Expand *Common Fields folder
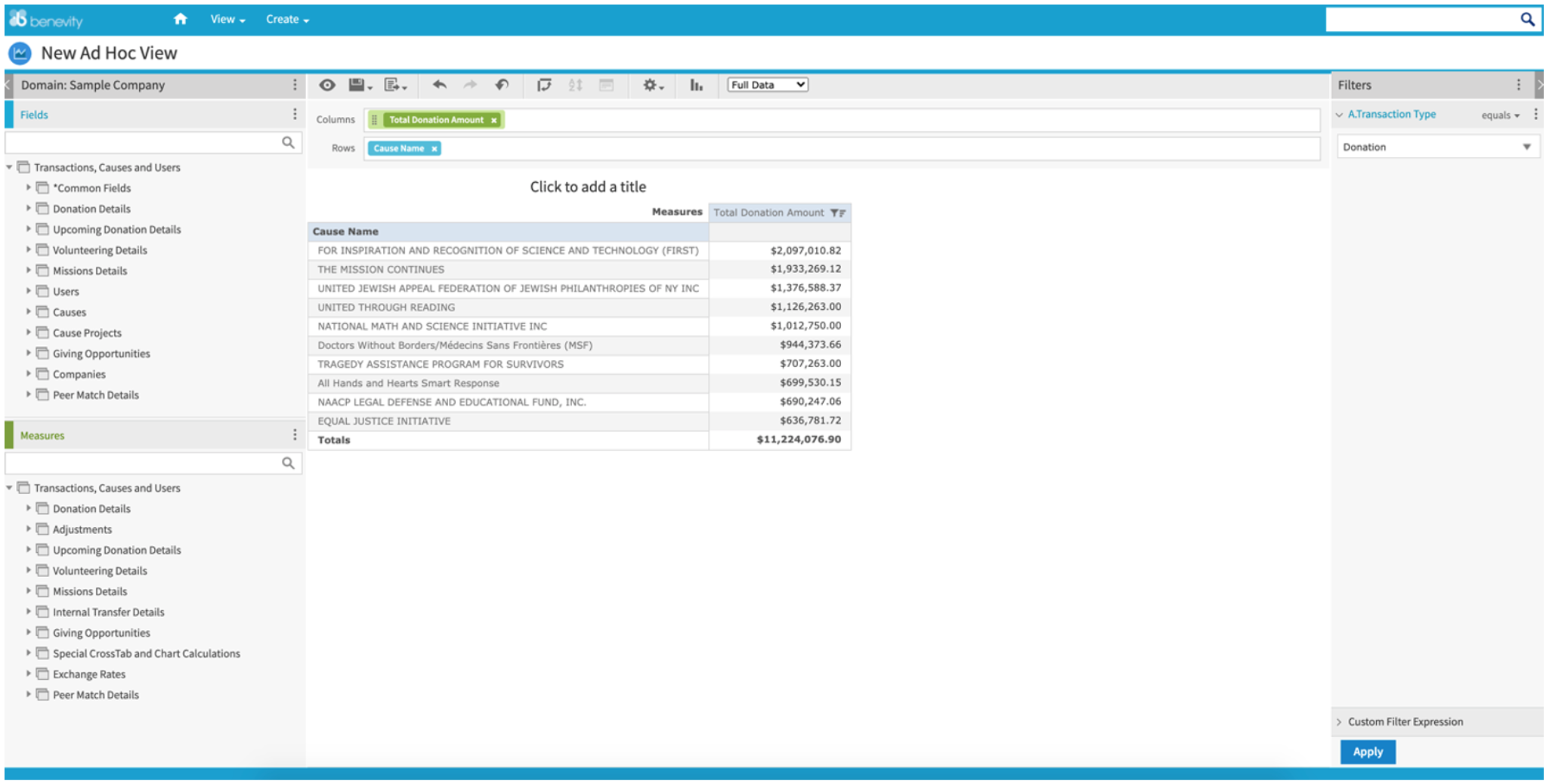The width and height of the screenshot is (1549, 784). 29,187
